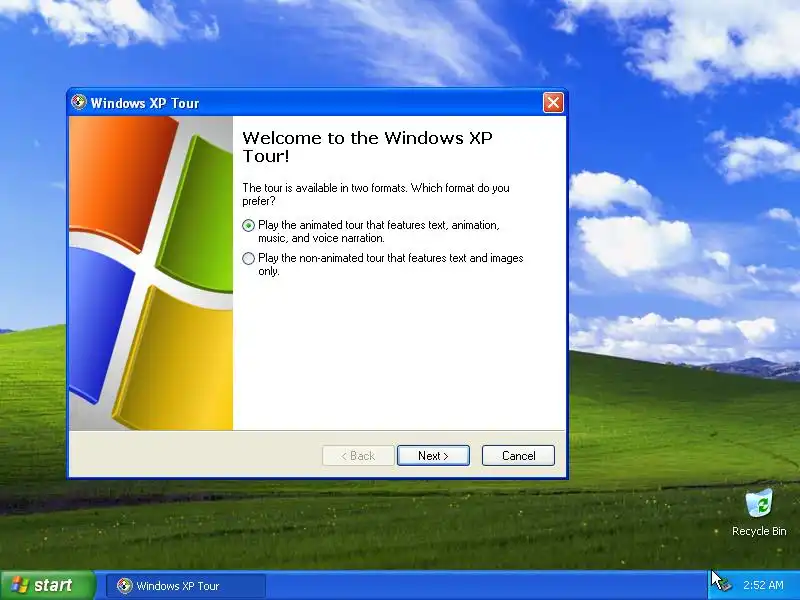Click the Recycle Bin desktop icon
Image resolution: width=800 pixels, height=600 pixels.
(x=759, y=512)
